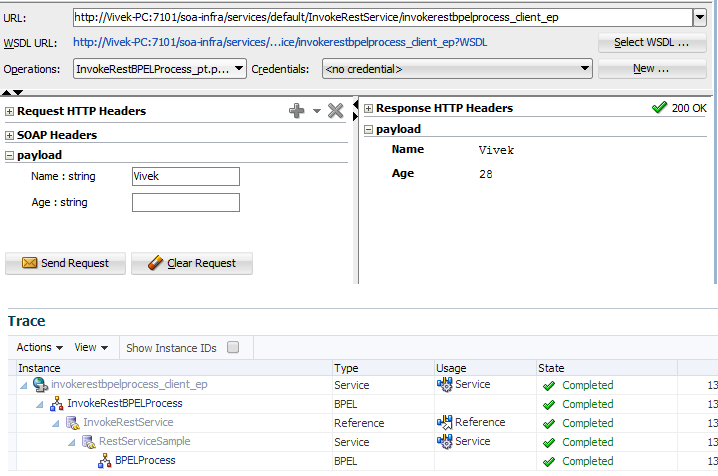Click the New credential button

tap(652, 69)
